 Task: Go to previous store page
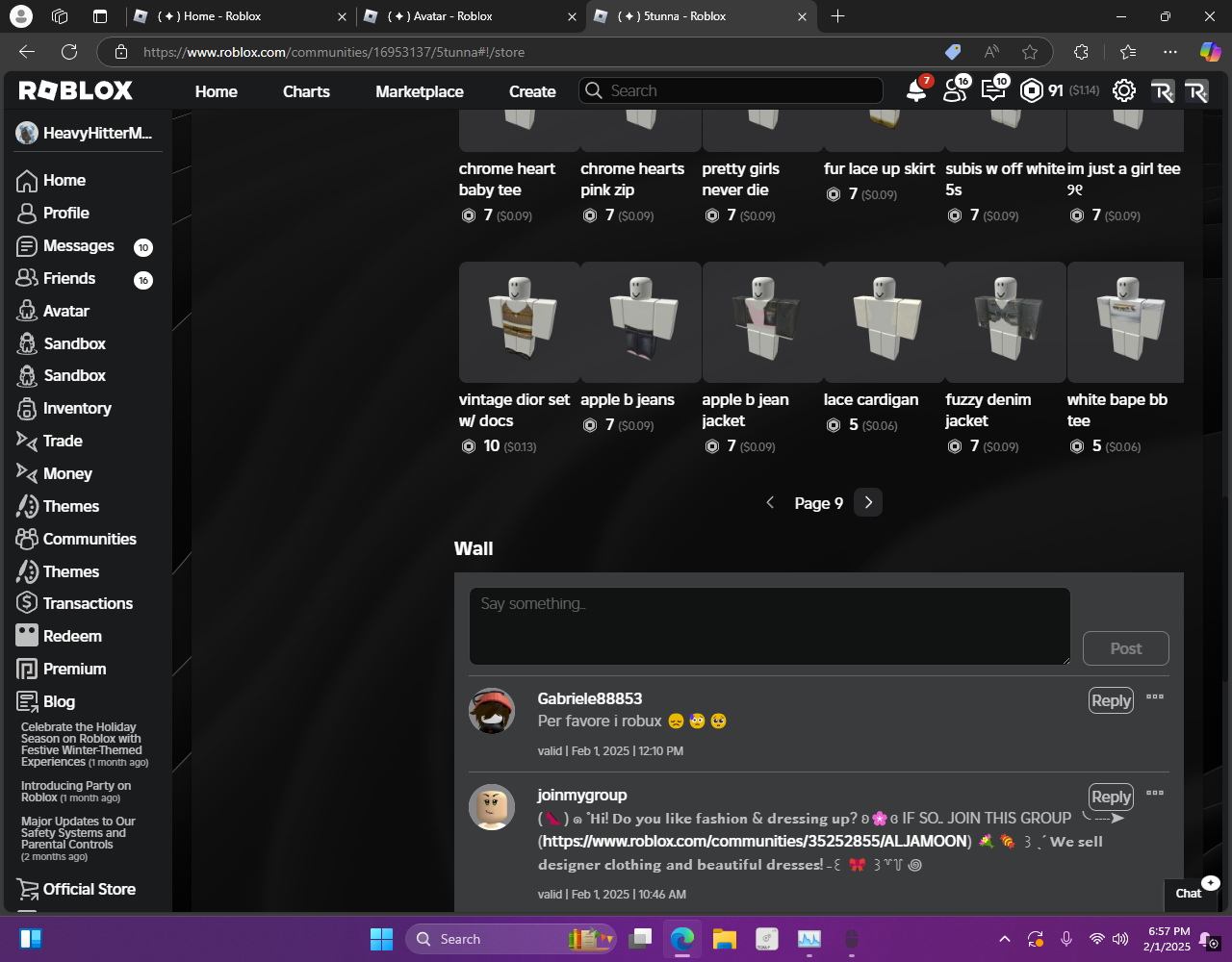click(x=770, y=502)
